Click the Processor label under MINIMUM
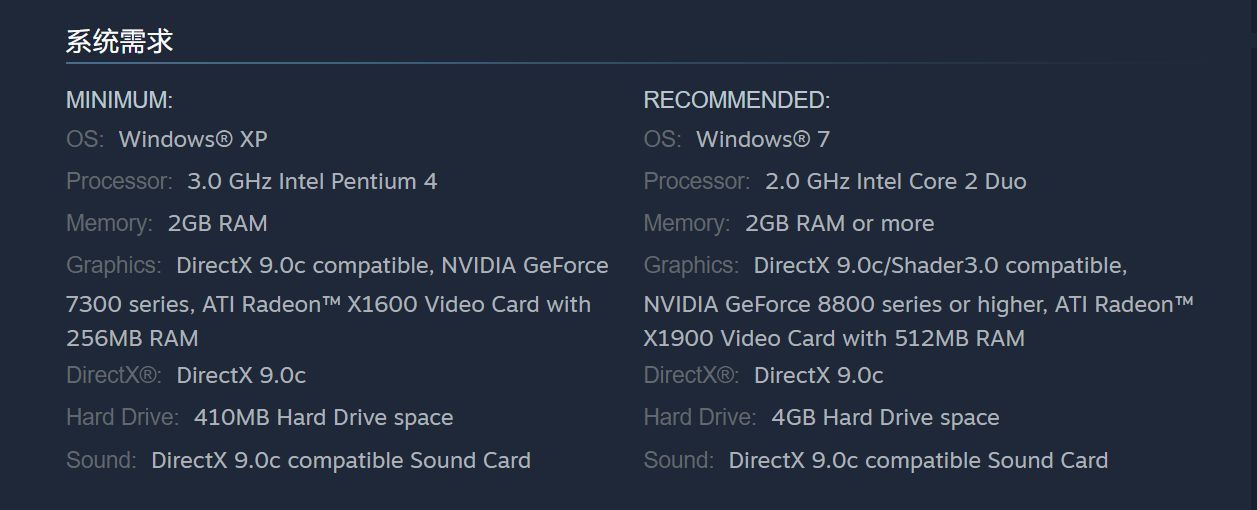Image resolution: width=1257 pixels, height=510 pixels. 119,181
